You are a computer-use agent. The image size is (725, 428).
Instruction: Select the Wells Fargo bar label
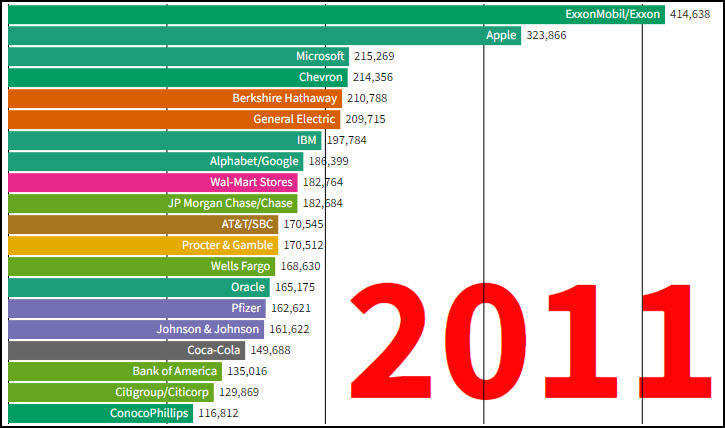[x=240, y=266]
